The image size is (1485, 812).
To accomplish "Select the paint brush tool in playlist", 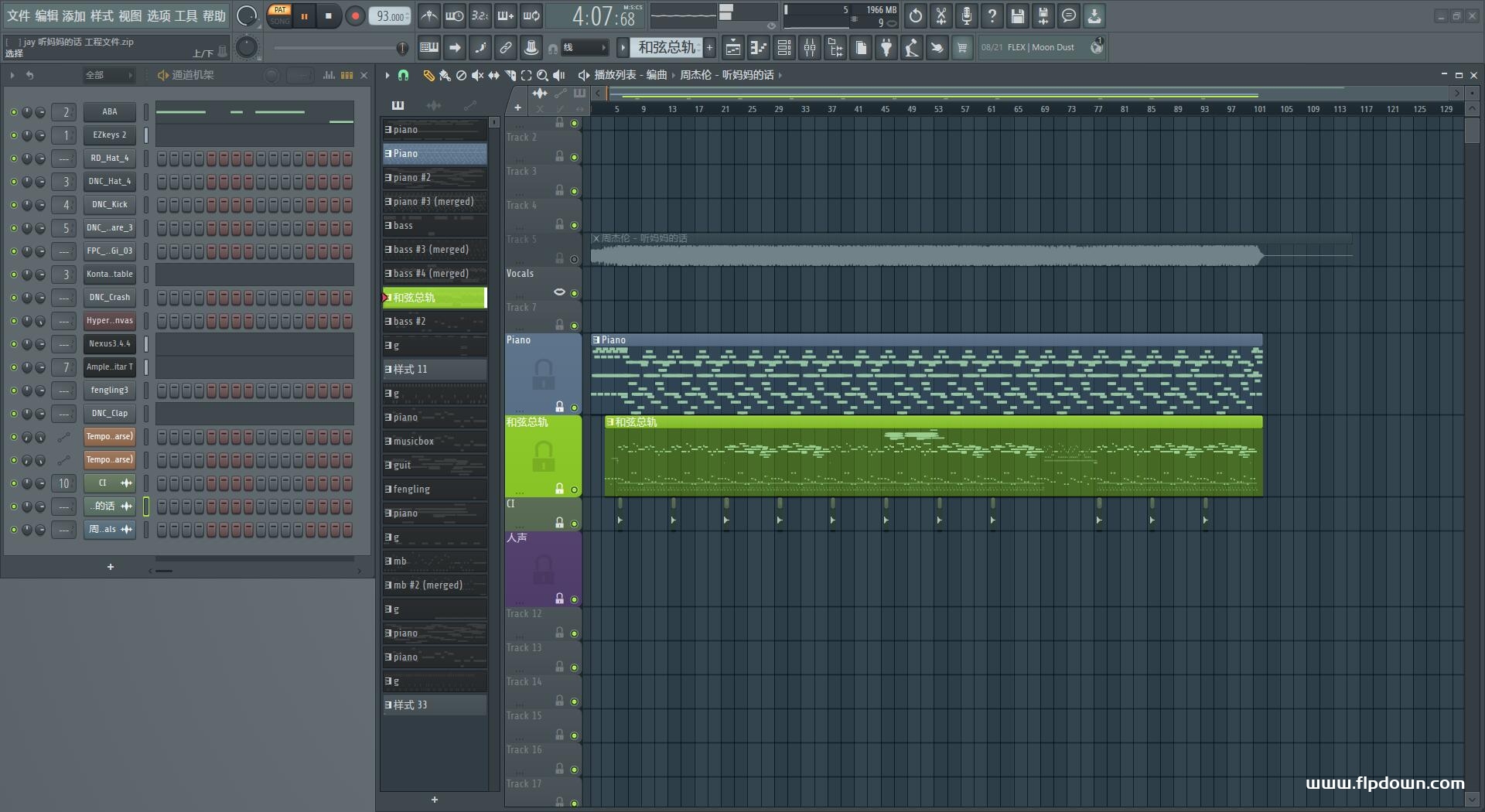I will tap(444, 75).
